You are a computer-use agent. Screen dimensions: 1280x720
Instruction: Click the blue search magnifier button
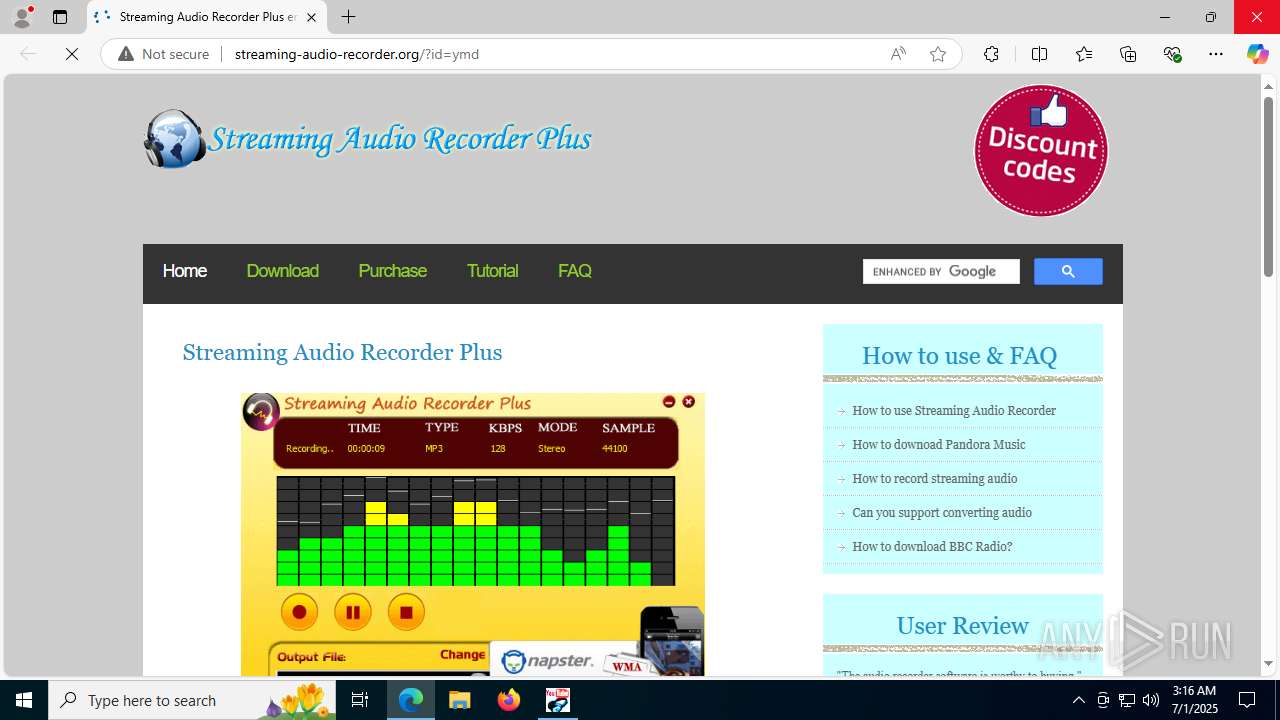(x=1068, y=271)
